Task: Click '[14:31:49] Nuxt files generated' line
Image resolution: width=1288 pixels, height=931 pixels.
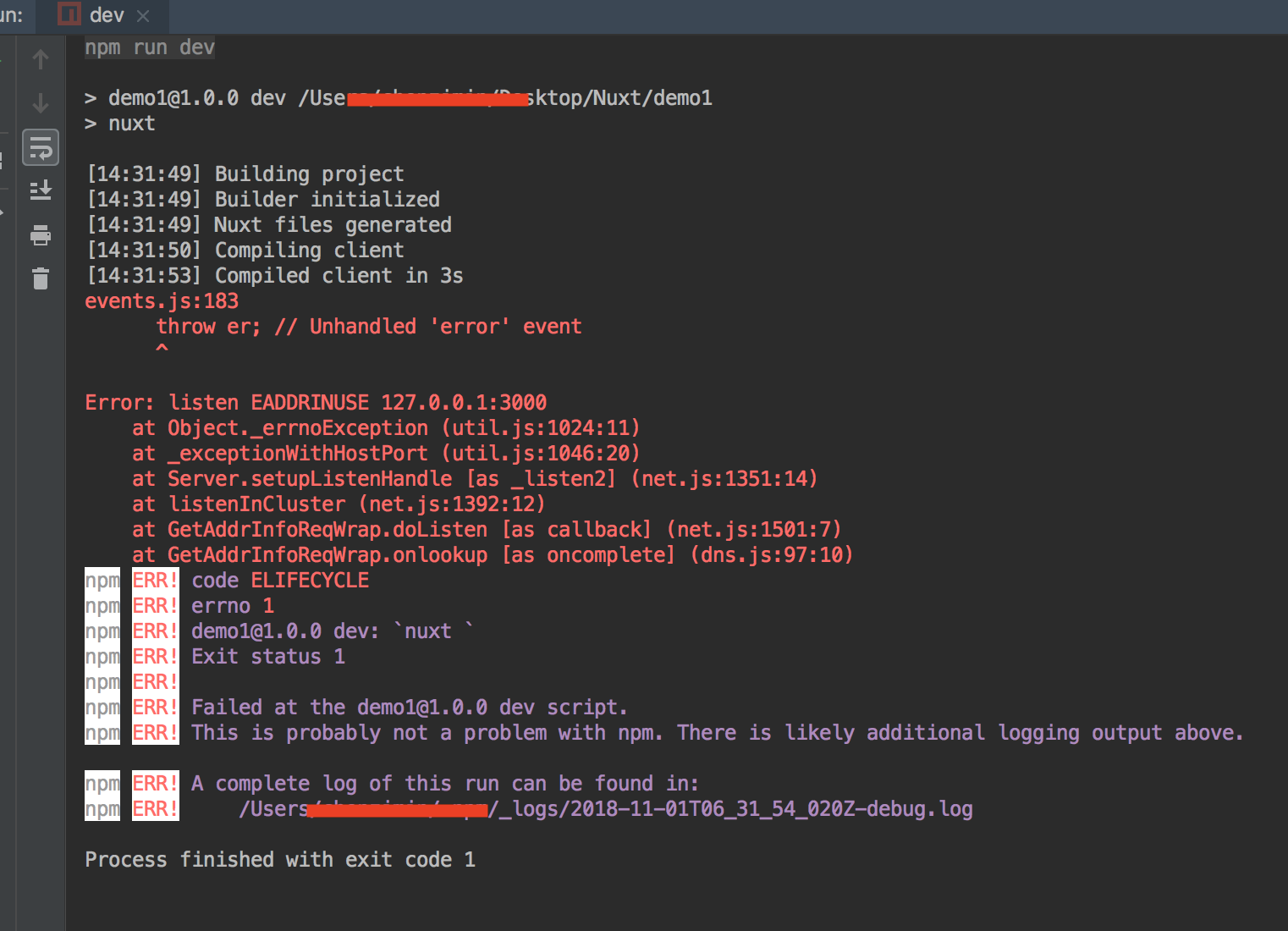Action: pyautogui.click(x=269, y=225)
